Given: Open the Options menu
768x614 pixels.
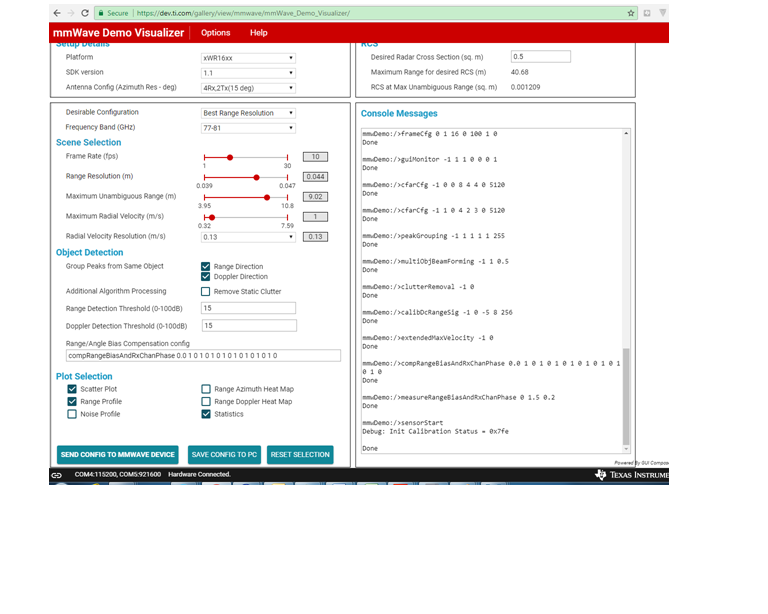Looking at the screenshot, I should pos(216,33).
